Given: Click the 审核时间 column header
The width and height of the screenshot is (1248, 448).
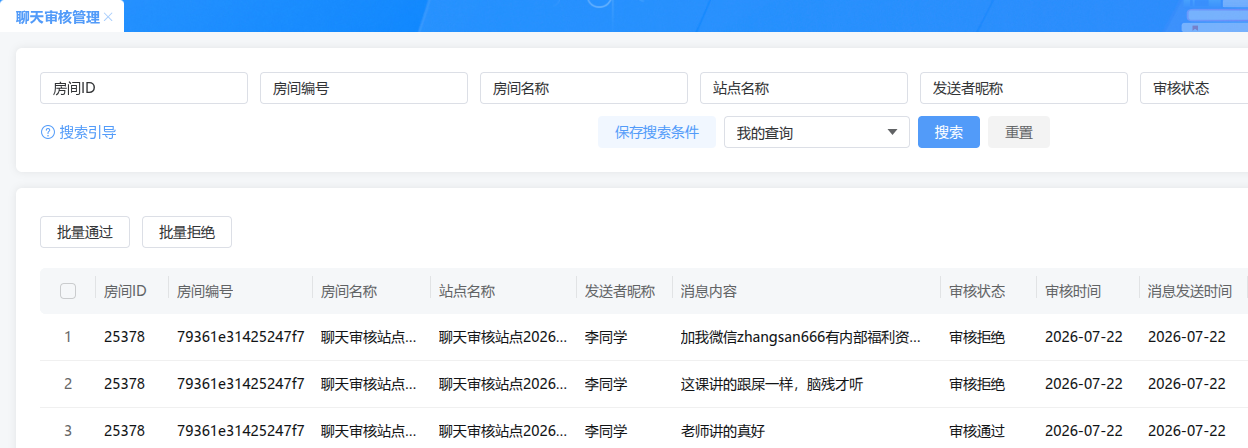Looking at the screenshot, I should click(x=1073, y=291).
